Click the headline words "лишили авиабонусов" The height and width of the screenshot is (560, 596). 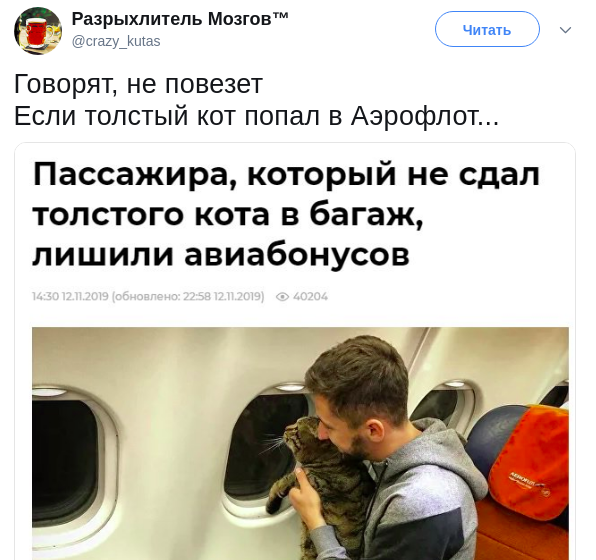221,254
